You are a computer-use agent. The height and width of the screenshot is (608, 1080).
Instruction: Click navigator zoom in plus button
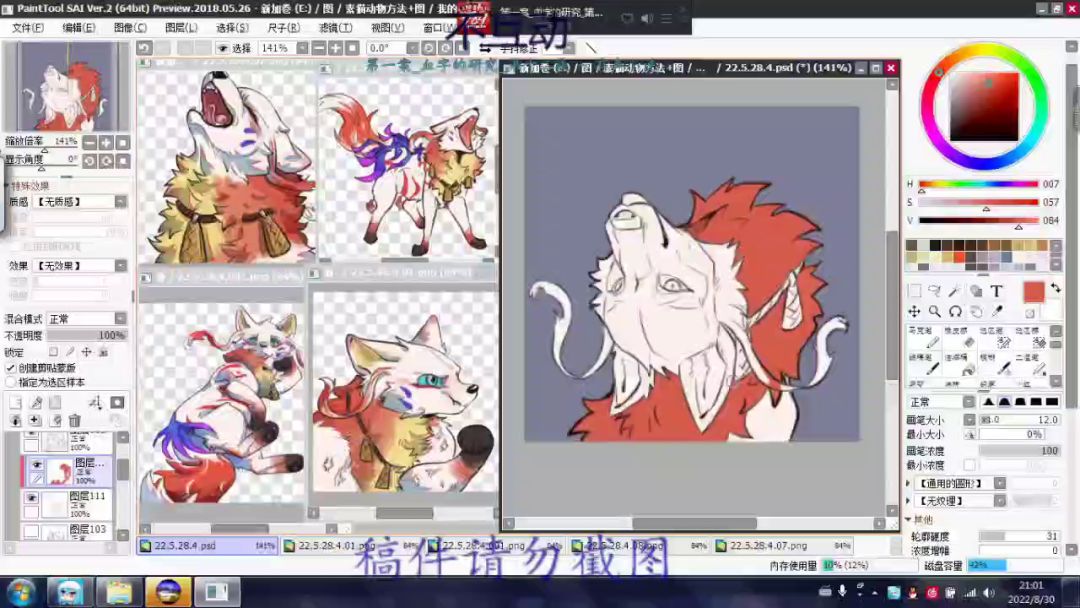[106, 142]
